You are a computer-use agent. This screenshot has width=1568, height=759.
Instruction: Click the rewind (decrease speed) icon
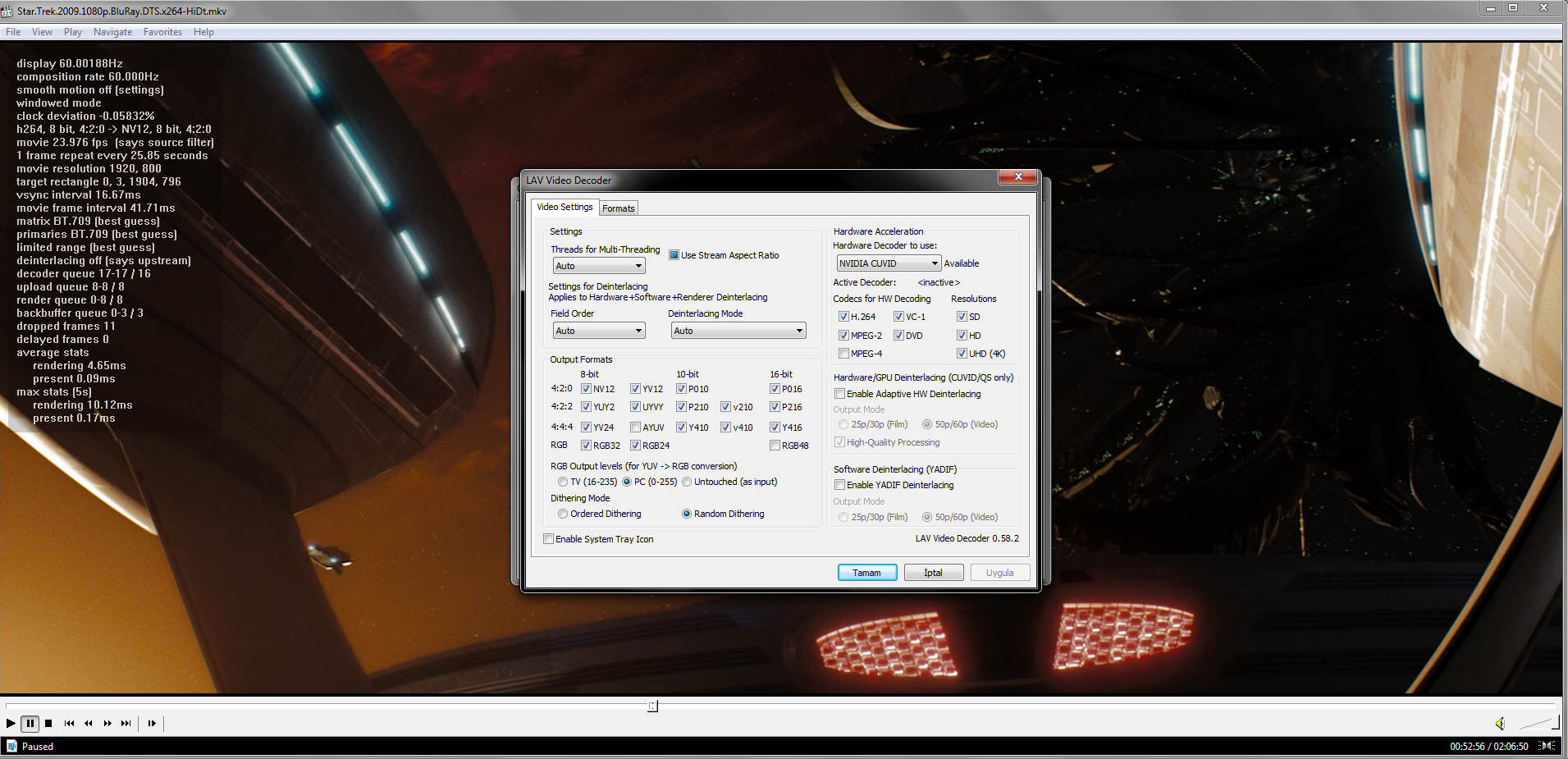[88, 723]
